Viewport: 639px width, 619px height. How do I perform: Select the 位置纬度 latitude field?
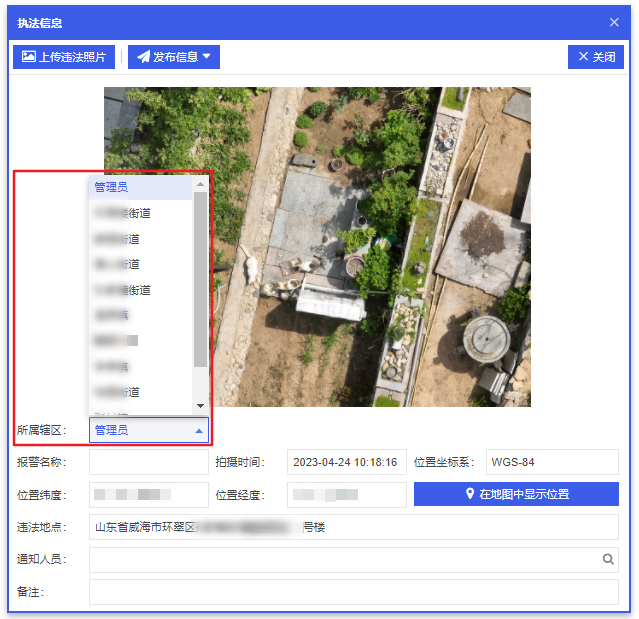[148, 495]
